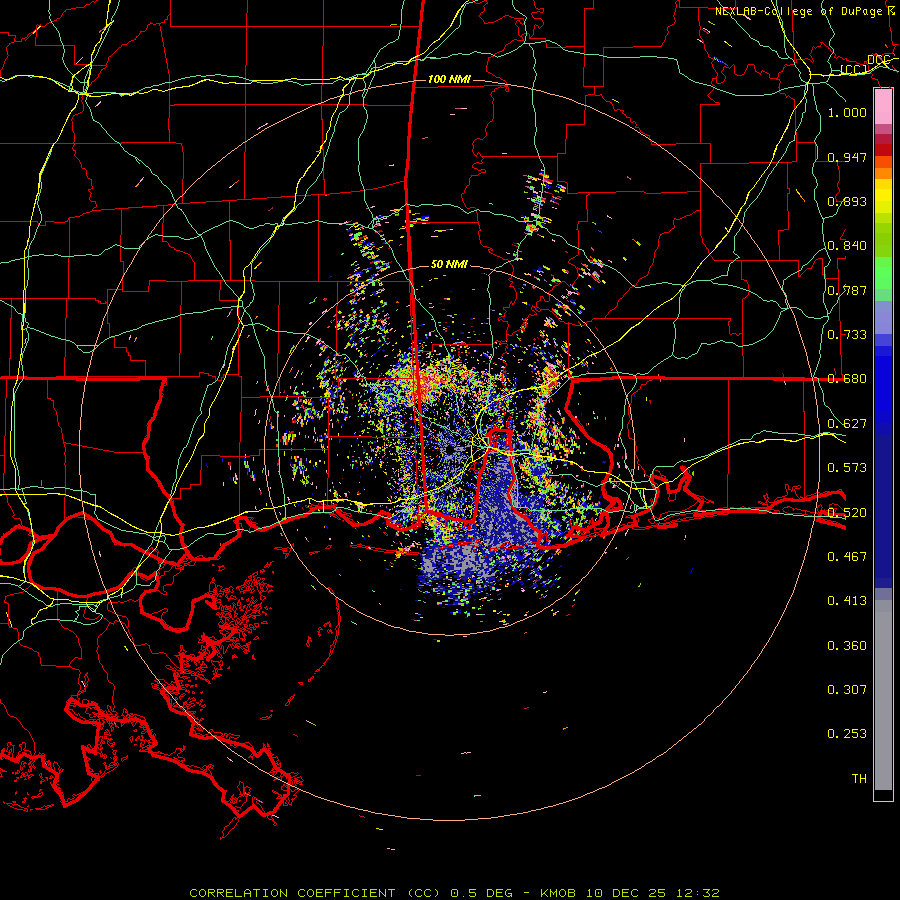Click the (CC) label above the color bar
This screenshot has width=900, height=900.
point(854,70)
